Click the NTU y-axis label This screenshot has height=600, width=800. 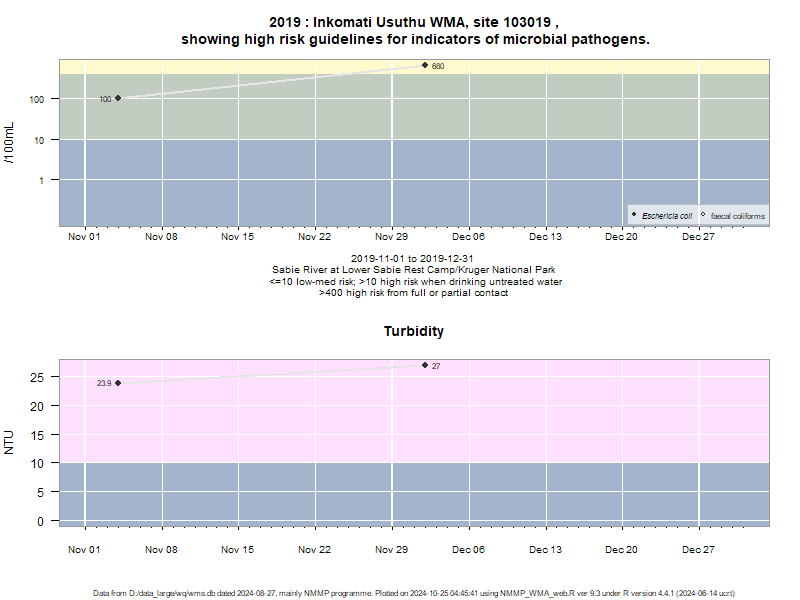pos(9,442)
